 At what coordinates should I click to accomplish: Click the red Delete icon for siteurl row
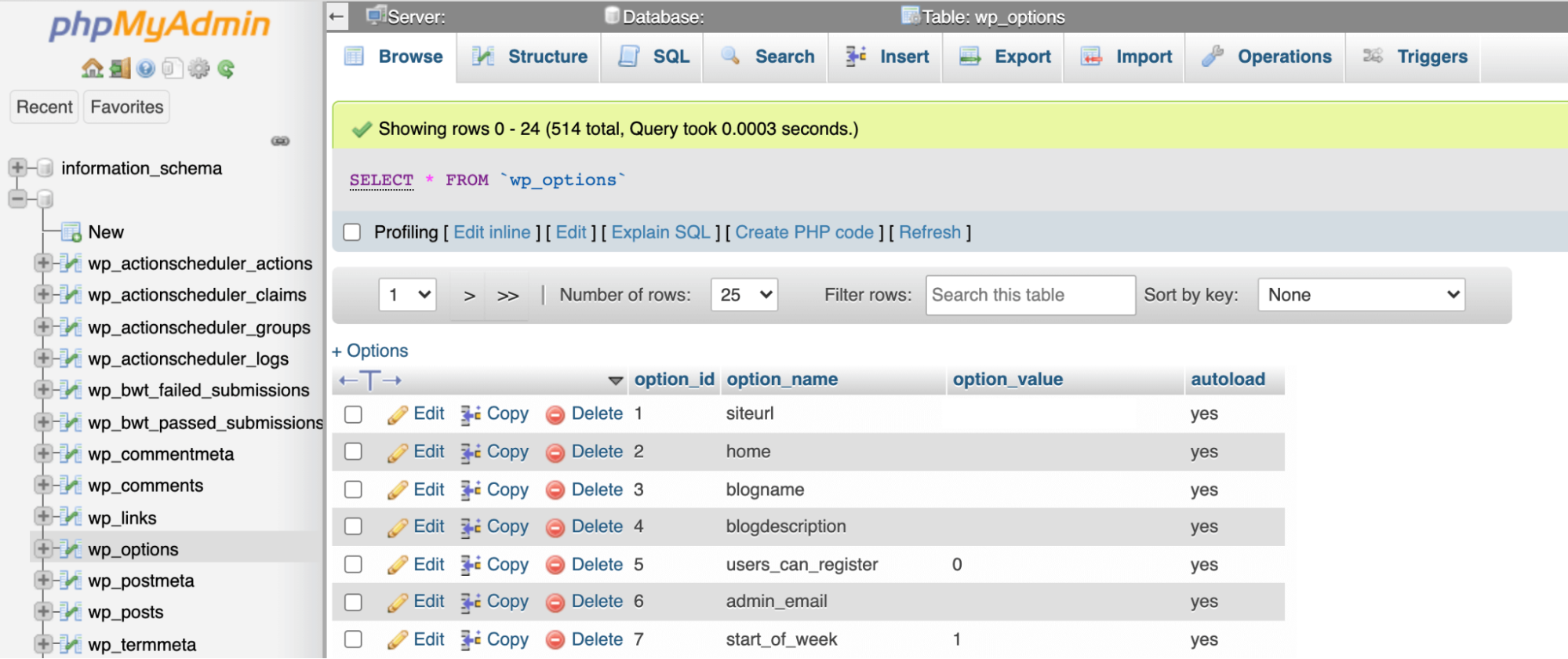(555, 415)
